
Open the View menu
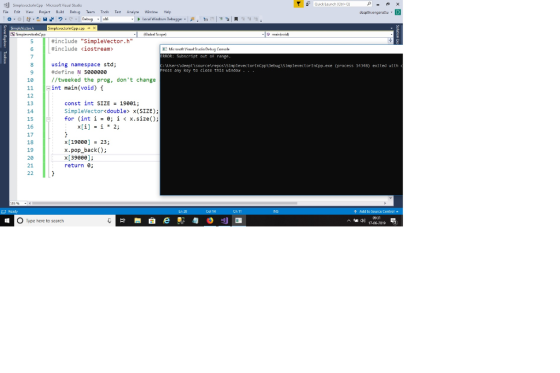29,12
